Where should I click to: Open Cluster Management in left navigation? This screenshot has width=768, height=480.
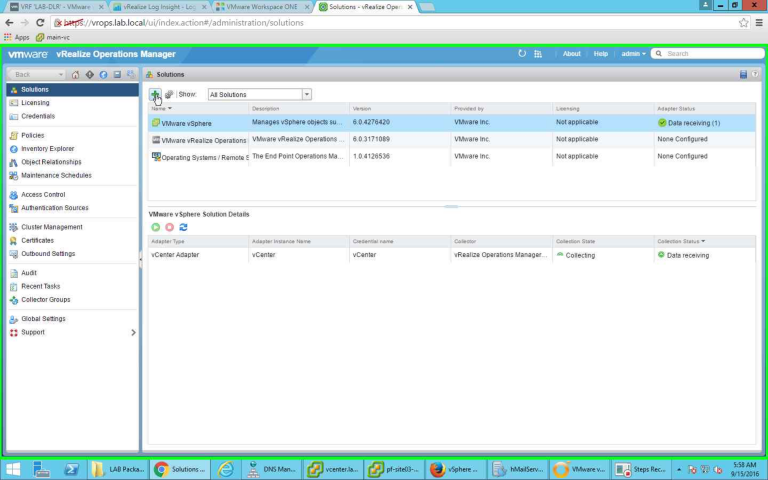(x=51, y=227)
